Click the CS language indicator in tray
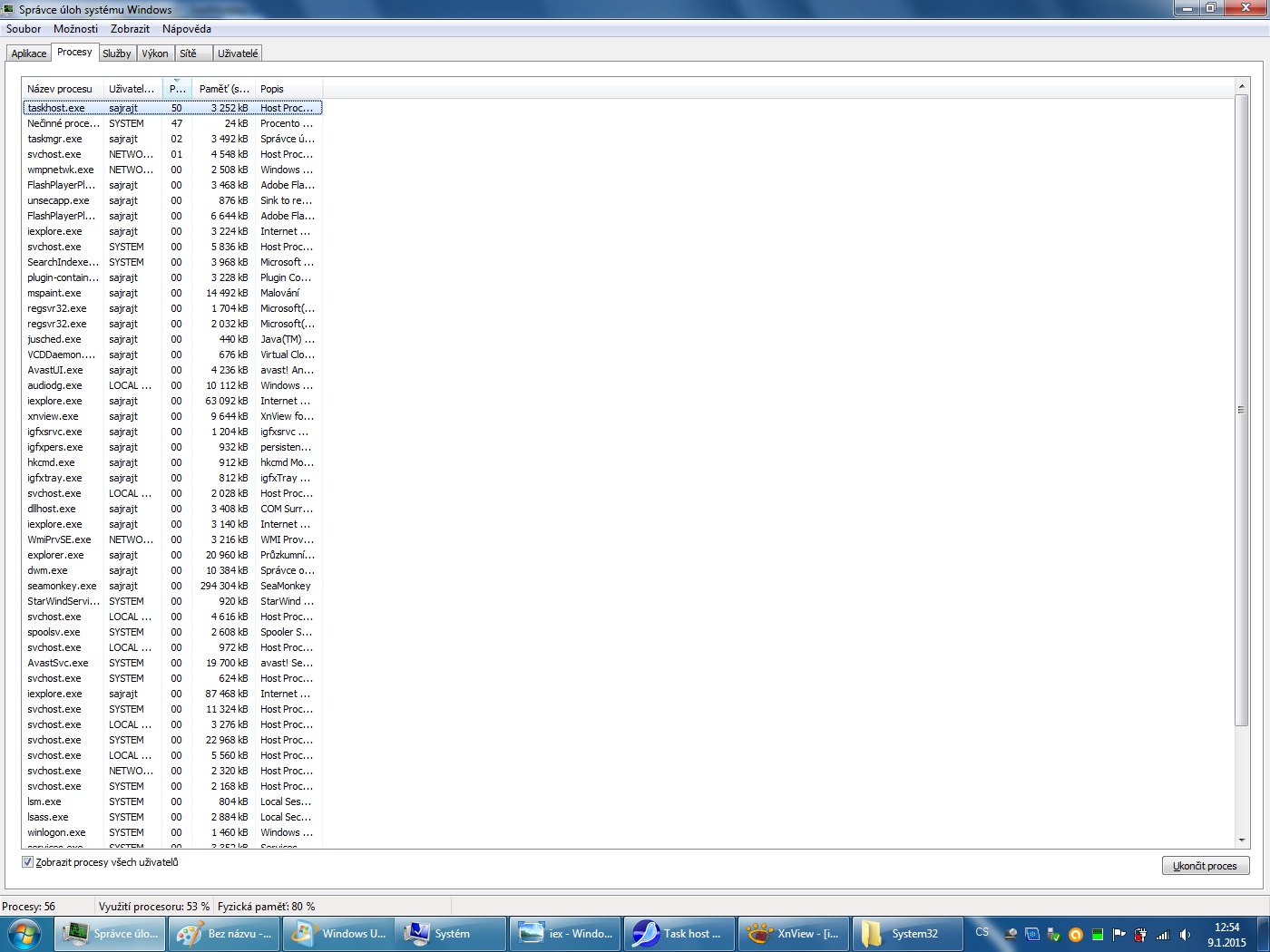Screen dimensions: 1270x952 click(x=982, y=932)
